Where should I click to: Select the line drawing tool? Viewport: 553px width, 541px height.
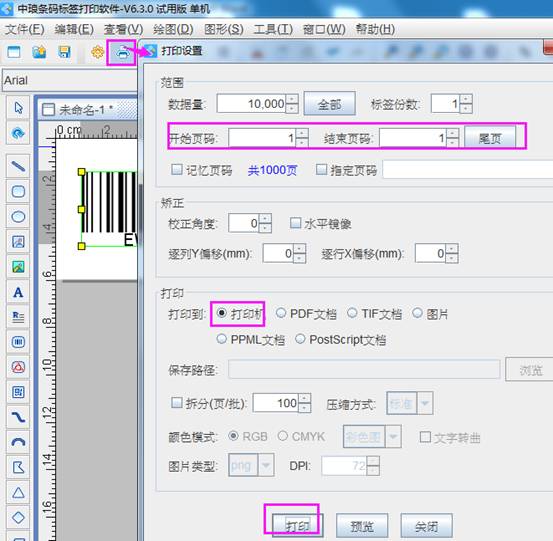tap(18, 166)
